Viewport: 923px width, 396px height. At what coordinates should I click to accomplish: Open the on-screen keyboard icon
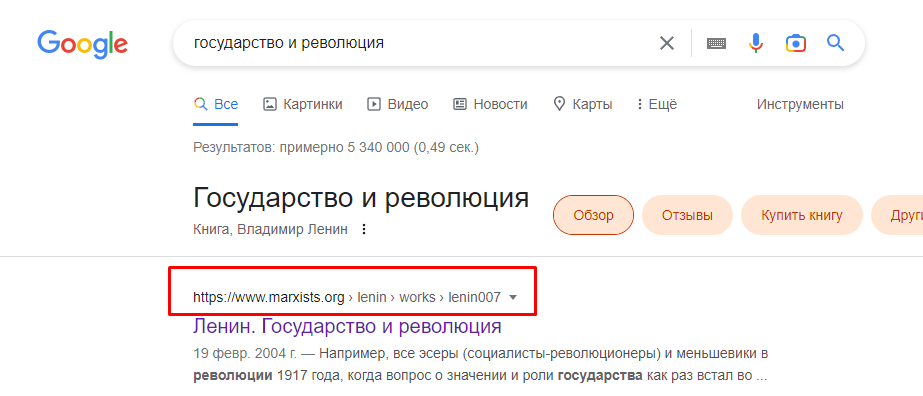(x=716, y=43)
